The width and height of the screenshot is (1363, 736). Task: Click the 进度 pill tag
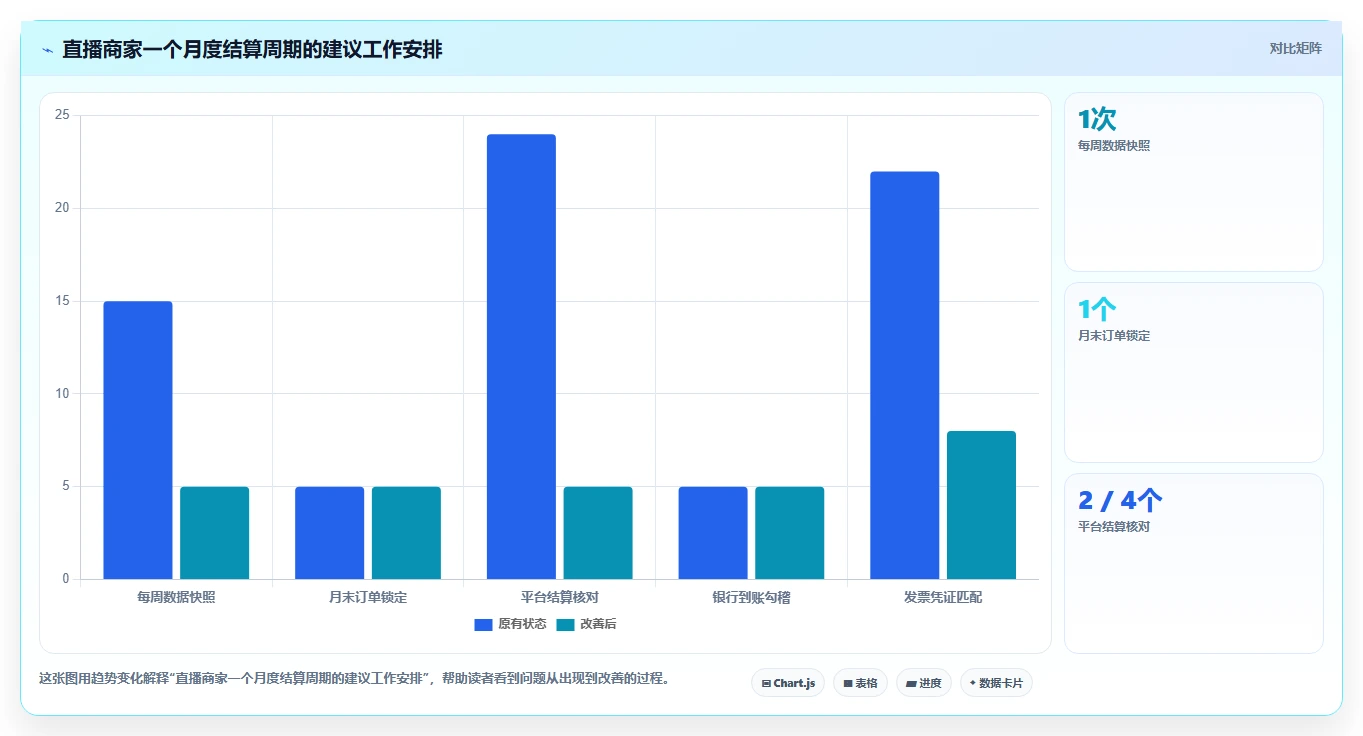click(x=924, y=683)
